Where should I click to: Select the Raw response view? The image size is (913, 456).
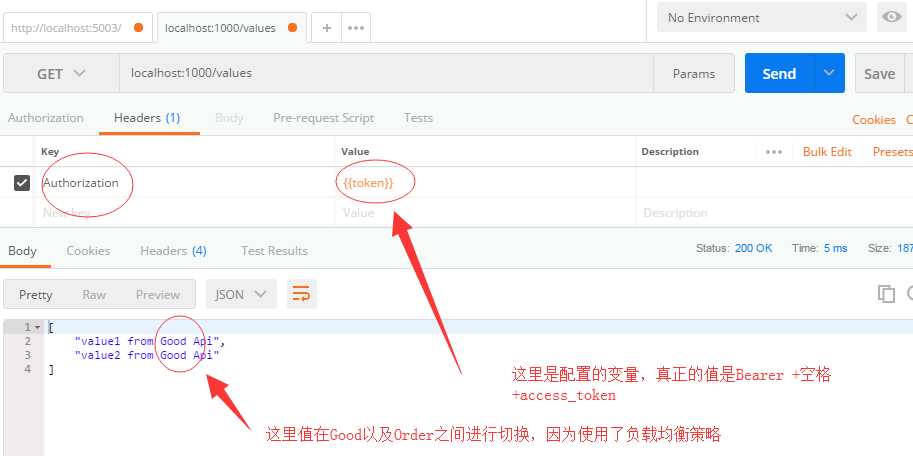[x=94, y=295]
